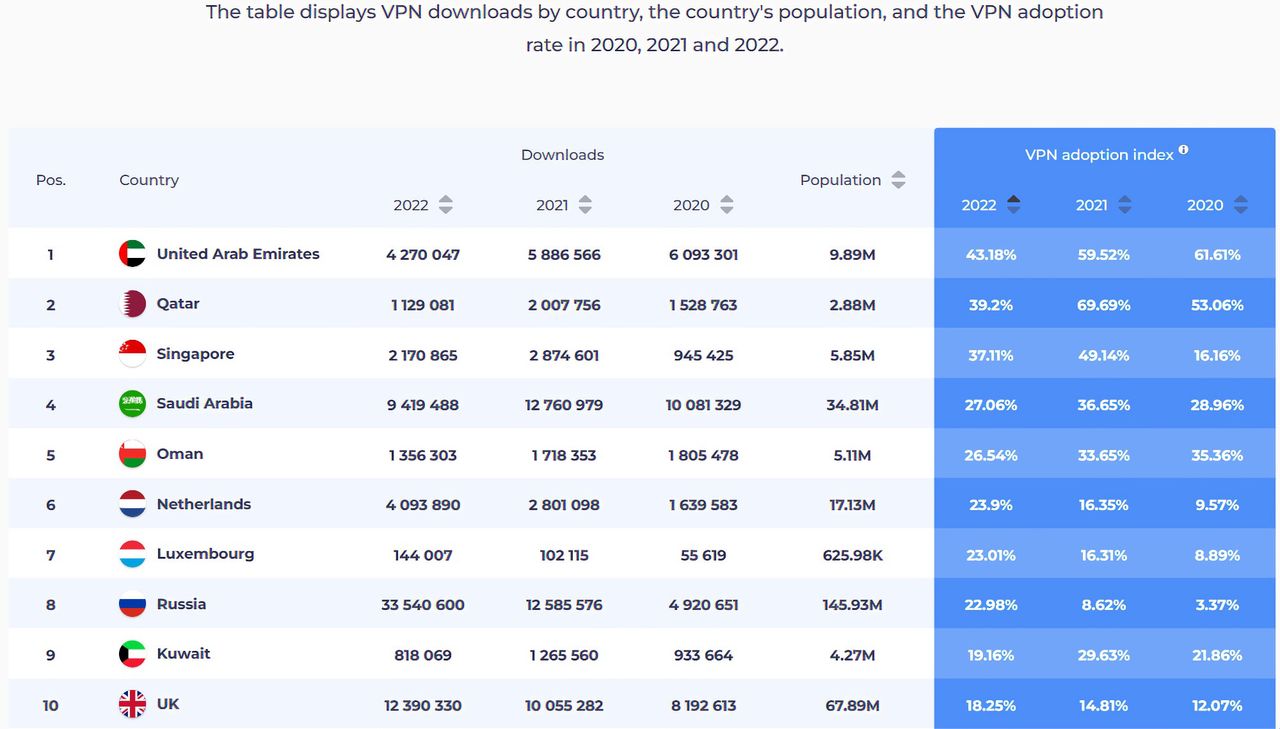Image resolution: width=1280 pixels, height=729 pixels.
Task: Sort by 2021 VPN adoption index
Action: 1125,205
